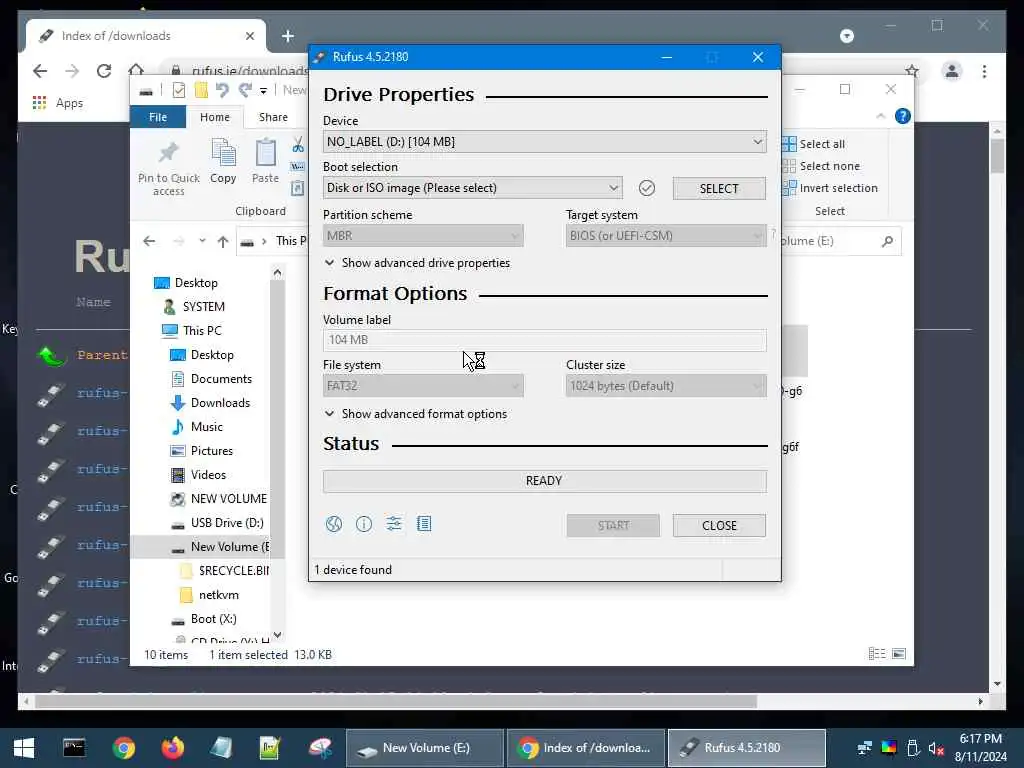Click the Explorer help question mark icon
The height and width of the screenshot is (768, 1024).
tap(903, 116)
